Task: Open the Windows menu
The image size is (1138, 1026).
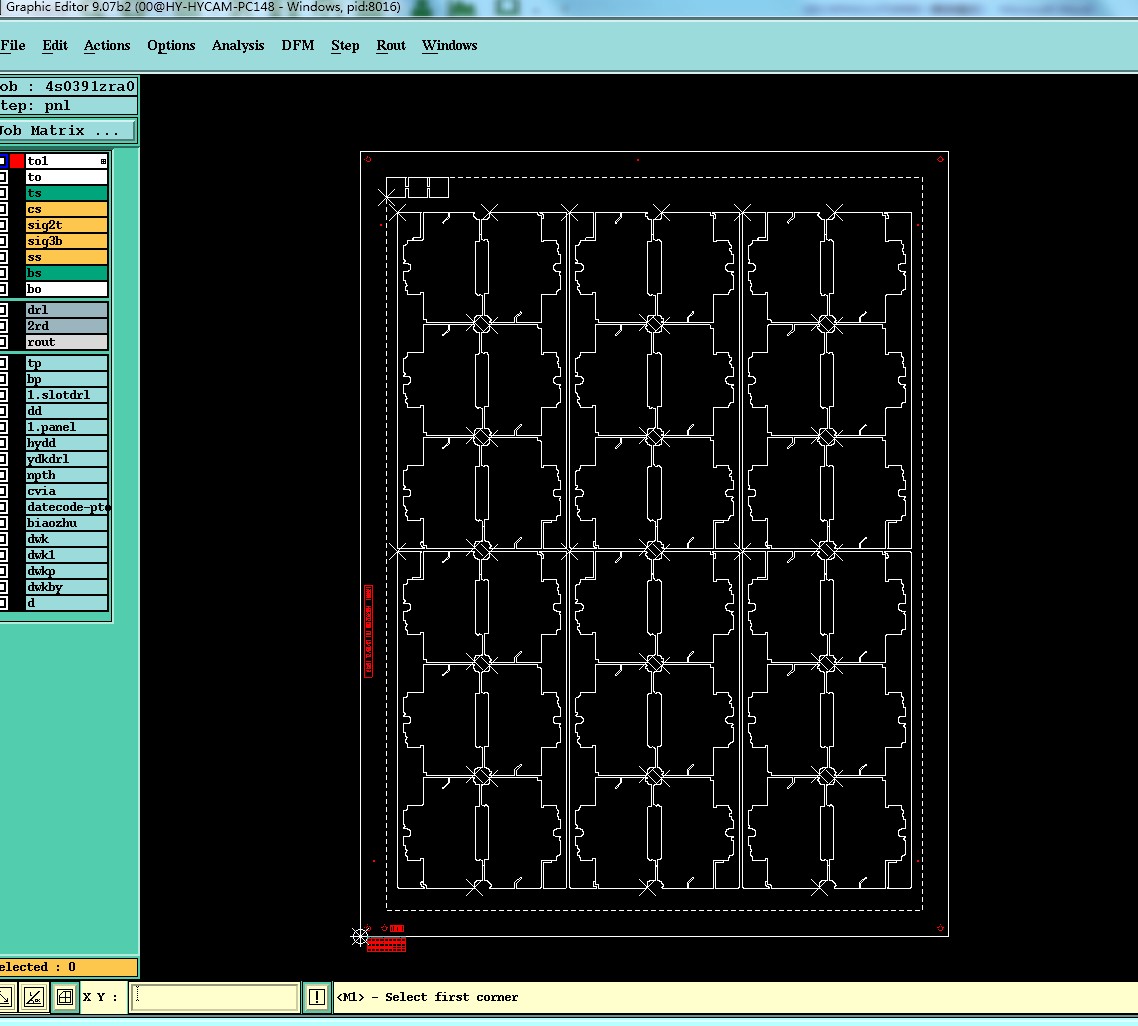Action: (449, 45)
